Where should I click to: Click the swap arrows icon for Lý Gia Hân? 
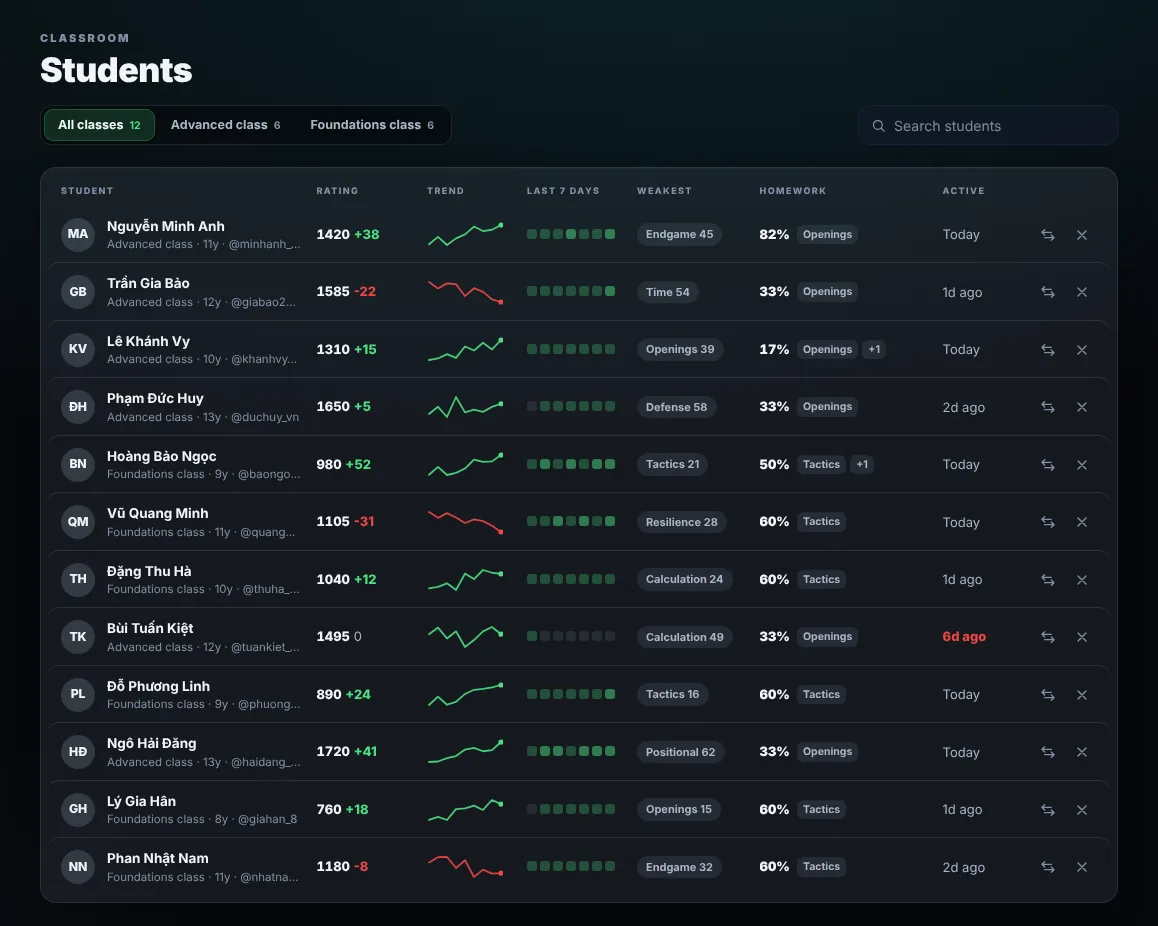[x=1047, y=810]
